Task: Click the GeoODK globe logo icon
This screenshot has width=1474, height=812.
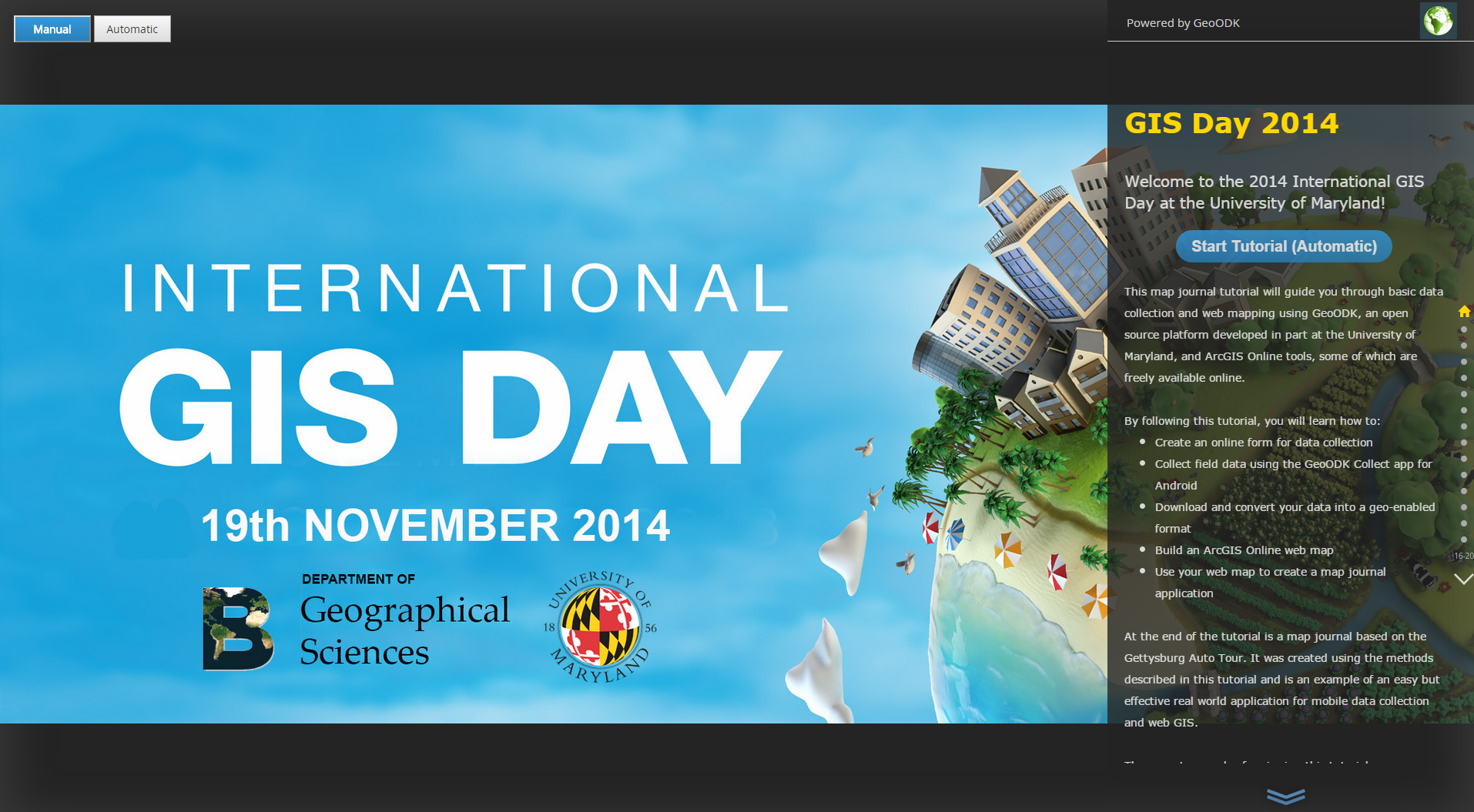Action: [1438, 21]
